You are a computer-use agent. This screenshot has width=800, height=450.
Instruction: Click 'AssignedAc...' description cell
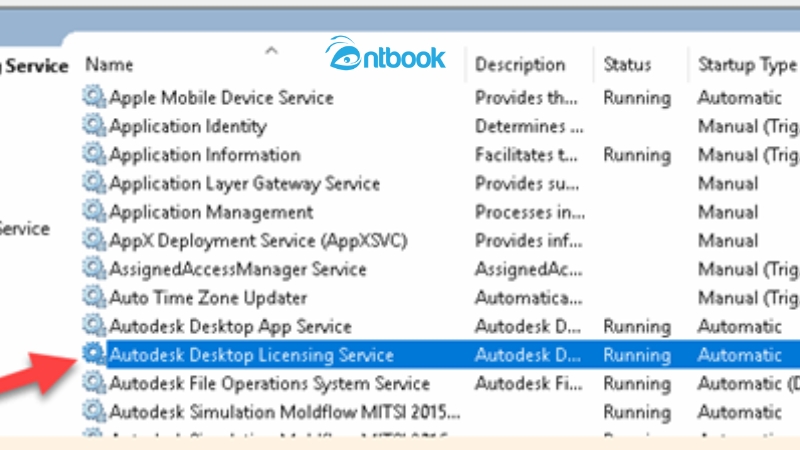pyautogui.click(x=528, y=269)
